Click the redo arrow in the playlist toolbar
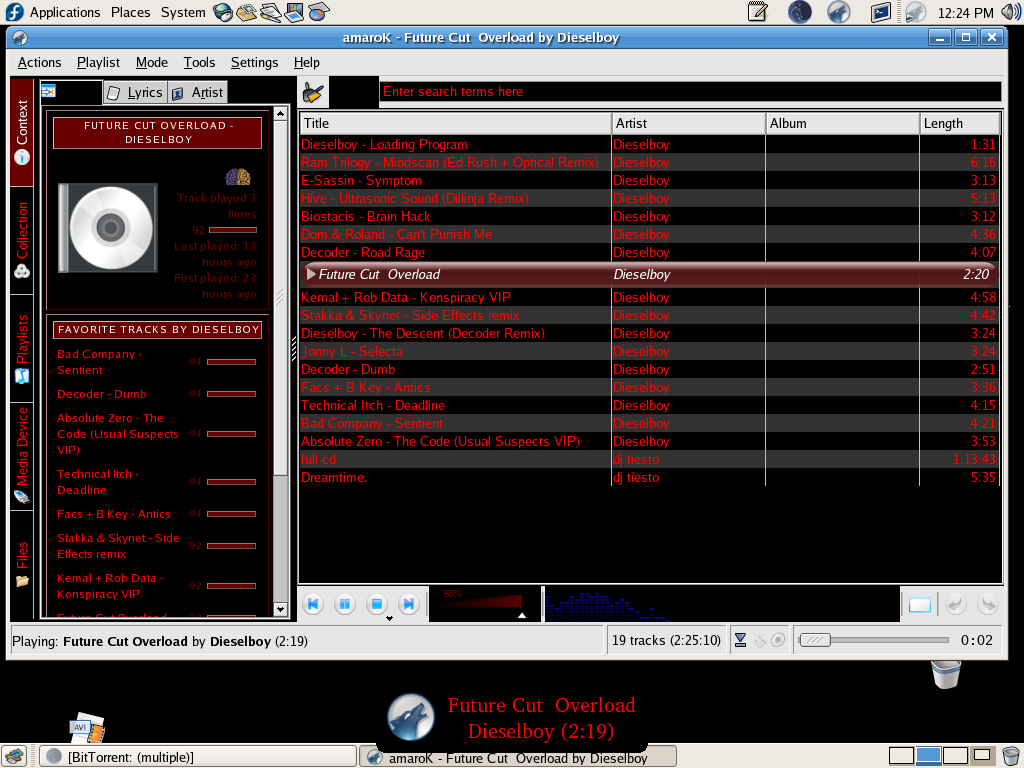This screenshot has width=1024, height=768. [987, 605]
